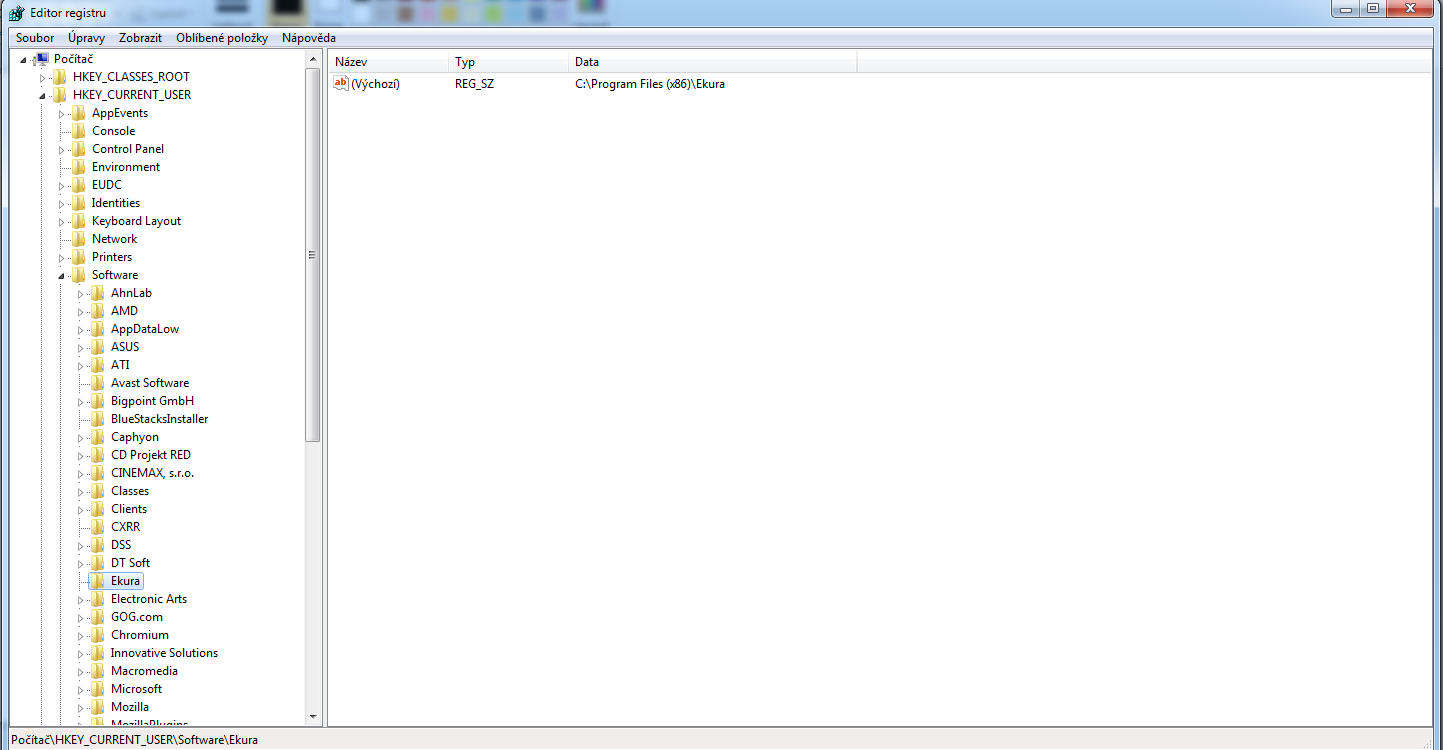
Task: Click the Microsoft folder icon
Action: point(97,689)
